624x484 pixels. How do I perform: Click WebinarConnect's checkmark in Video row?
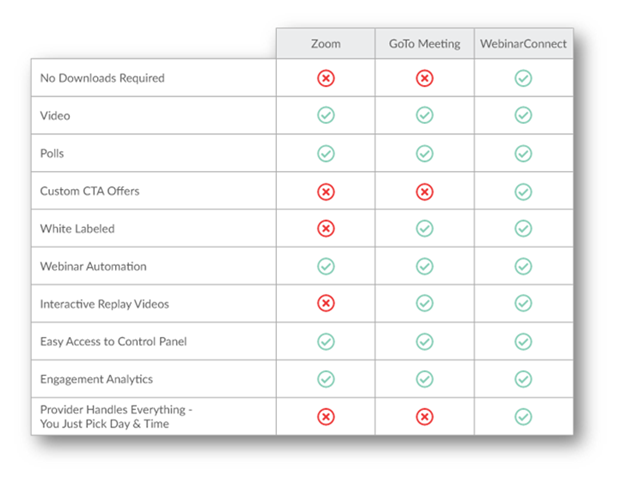[523, 115]
